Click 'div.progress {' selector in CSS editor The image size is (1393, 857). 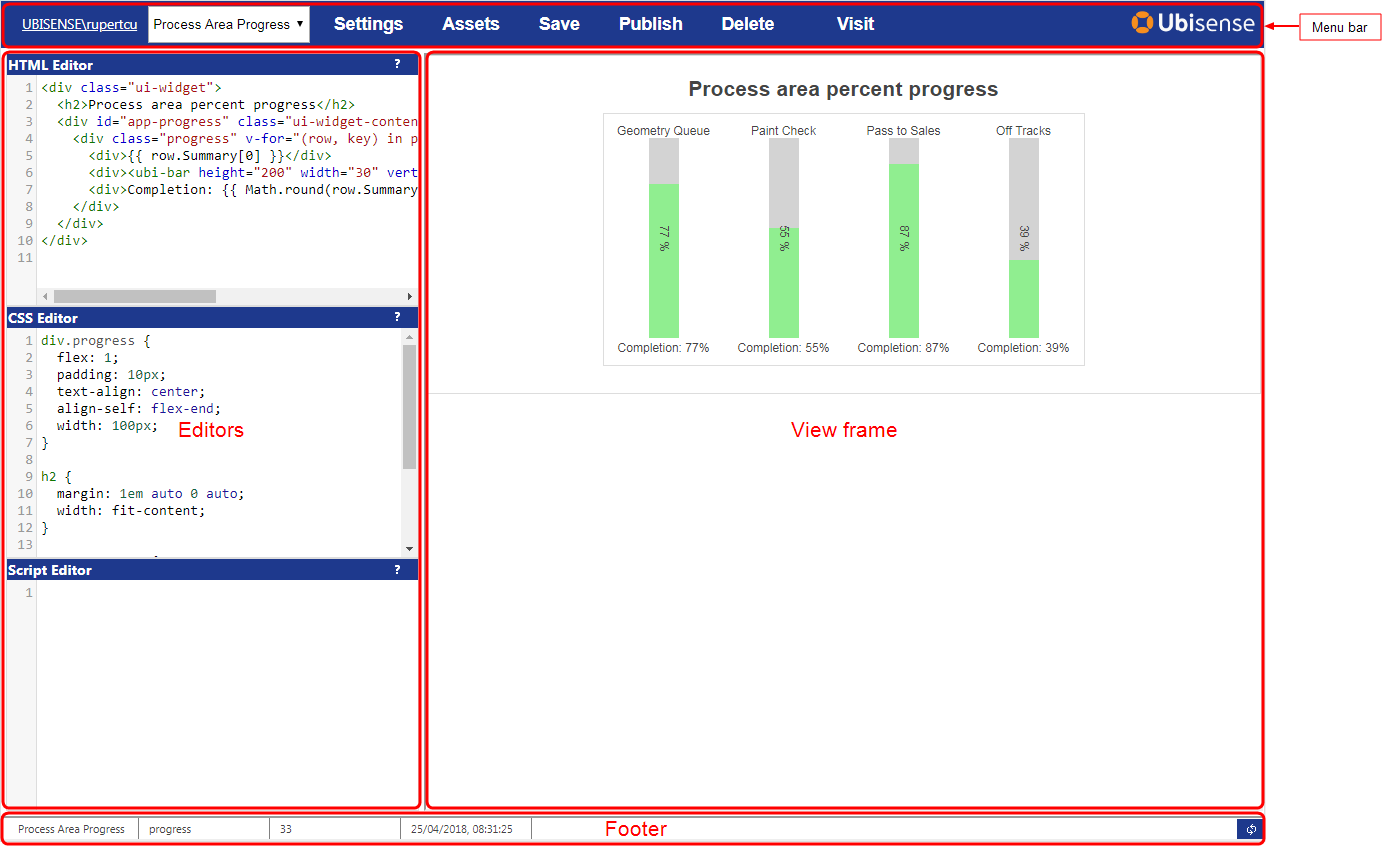pyautogui.click(x=96, y=341)
